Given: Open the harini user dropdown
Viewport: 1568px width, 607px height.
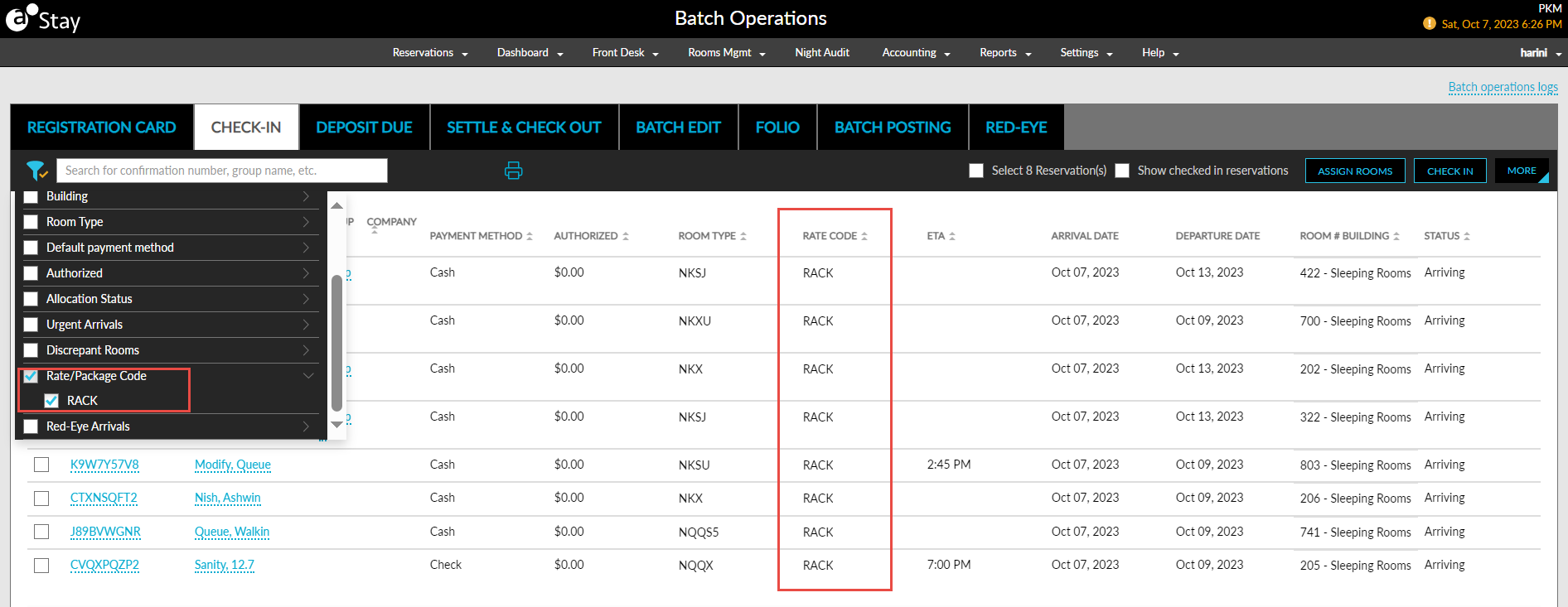Looking at the screenshot, I should [1540, 52].
